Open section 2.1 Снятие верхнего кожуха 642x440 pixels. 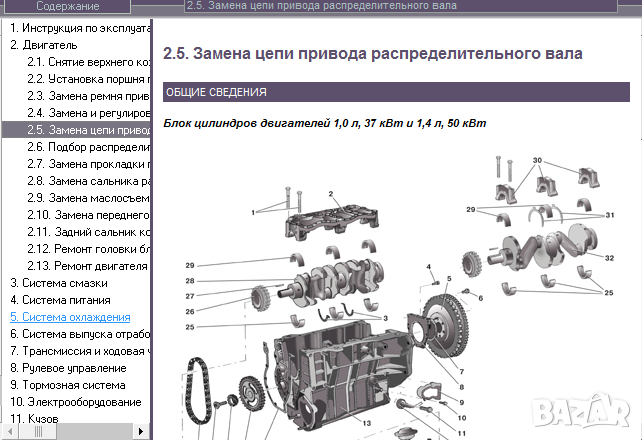pyautogui.click(x=88, y=62)
